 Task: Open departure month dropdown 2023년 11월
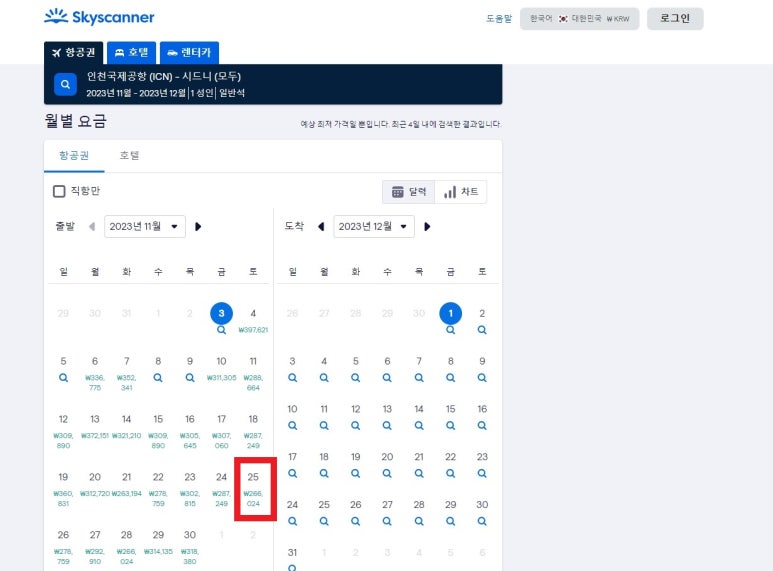[x=145, y=226]
